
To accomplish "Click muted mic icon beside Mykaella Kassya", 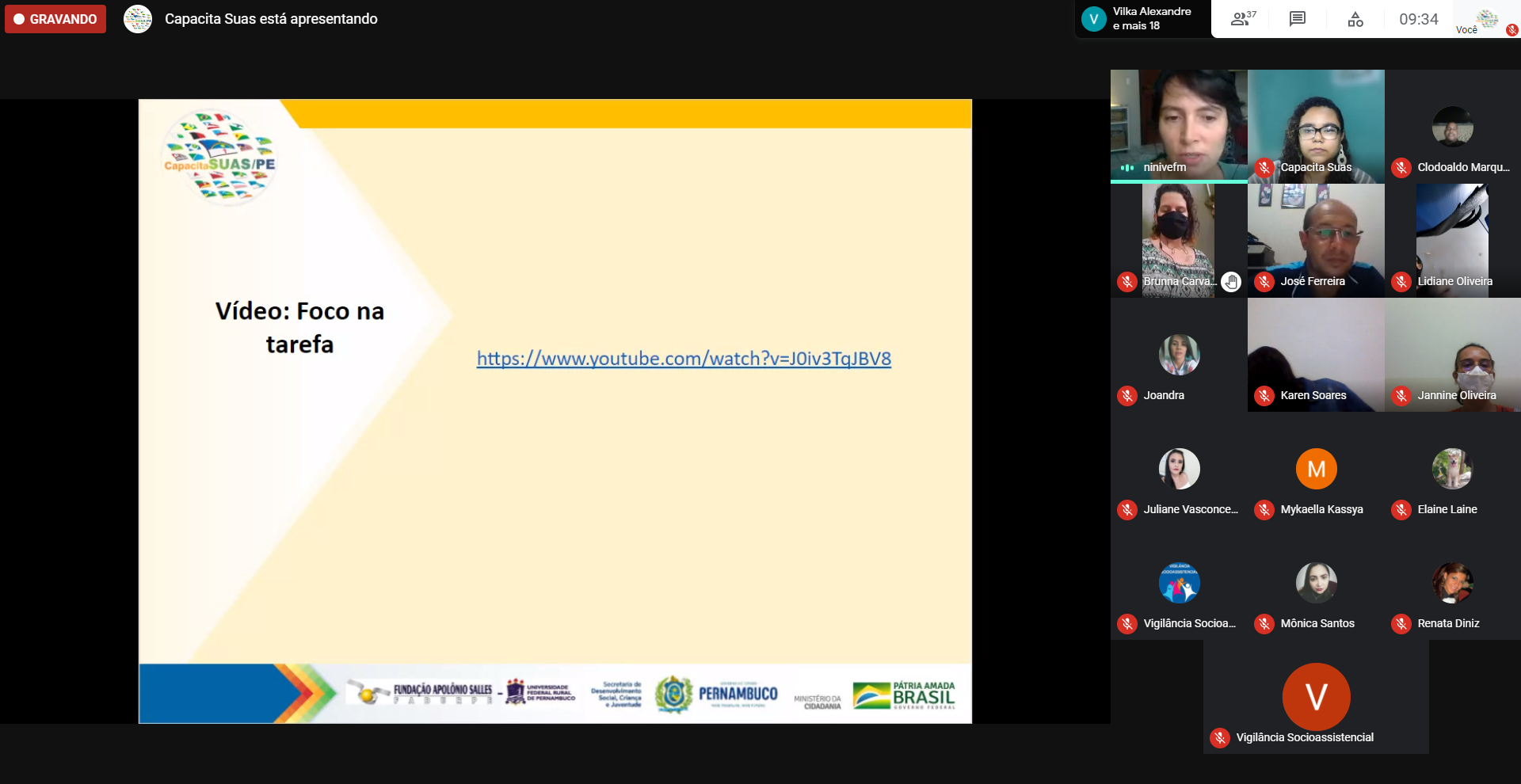I will [x=1264, y=509].
